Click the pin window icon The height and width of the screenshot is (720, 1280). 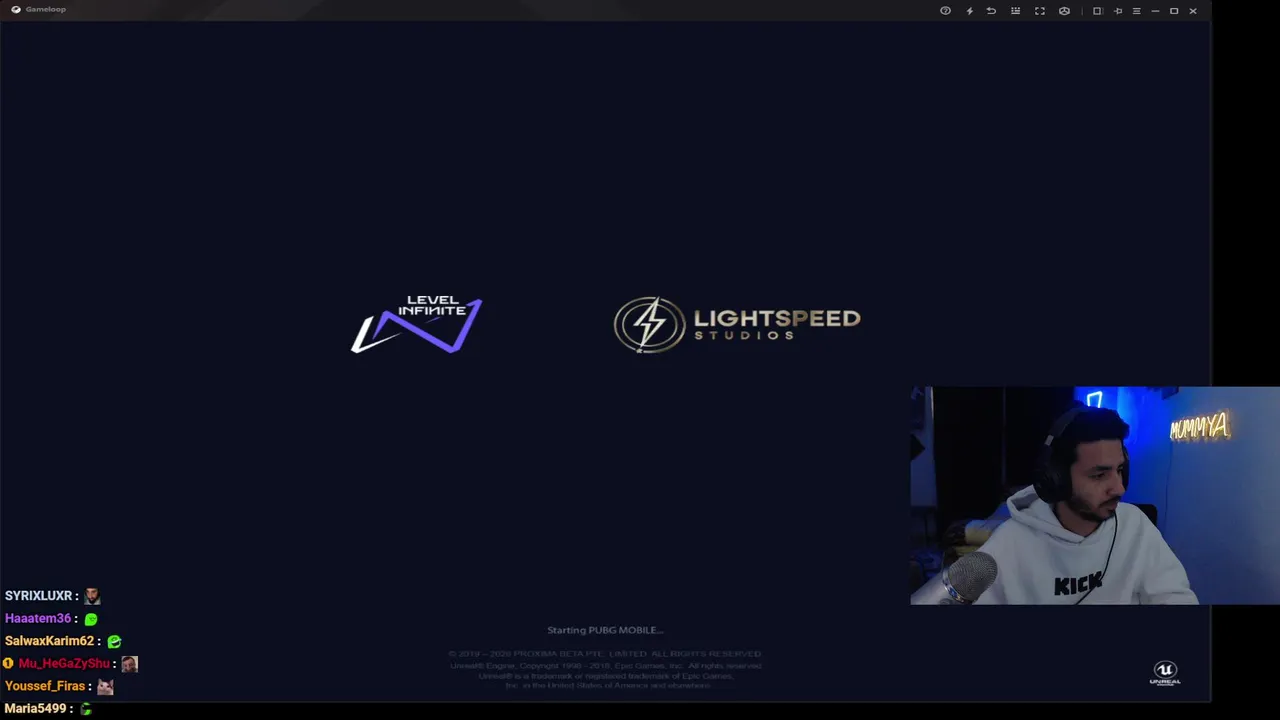point(1118,11)
